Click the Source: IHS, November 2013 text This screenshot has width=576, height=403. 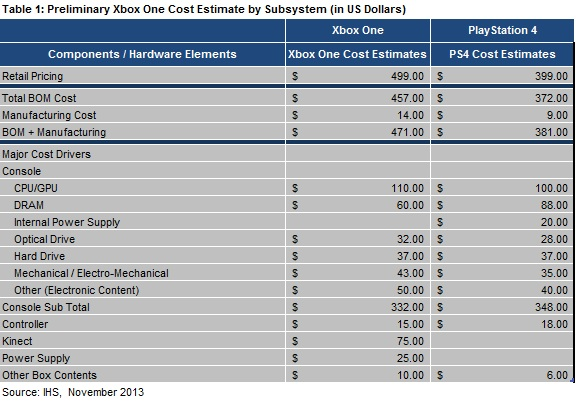[x=73, y=392]
